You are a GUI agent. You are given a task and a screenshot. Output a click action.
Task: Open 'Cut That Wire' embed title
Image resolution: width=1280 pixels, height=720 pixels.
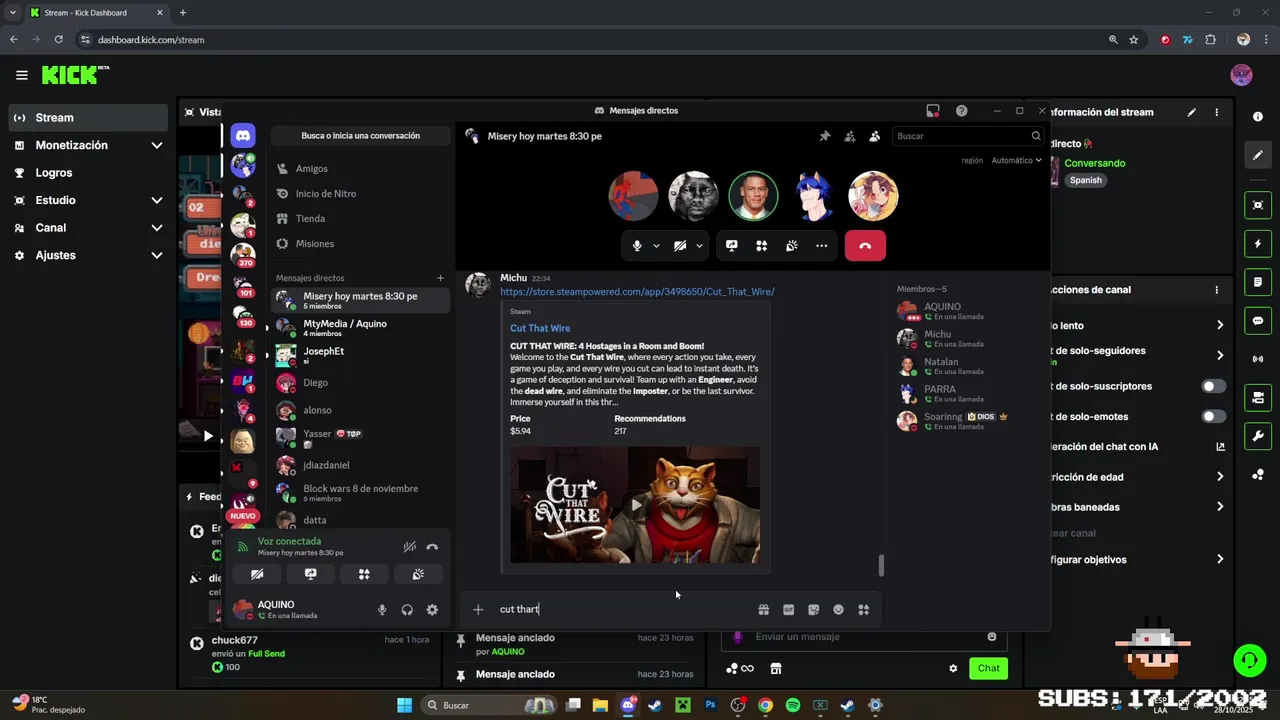(x=540, y=328)
